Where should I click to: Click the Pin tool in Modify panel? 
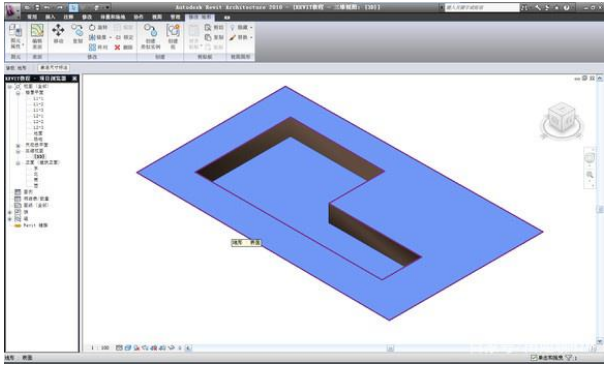[124, 37]
